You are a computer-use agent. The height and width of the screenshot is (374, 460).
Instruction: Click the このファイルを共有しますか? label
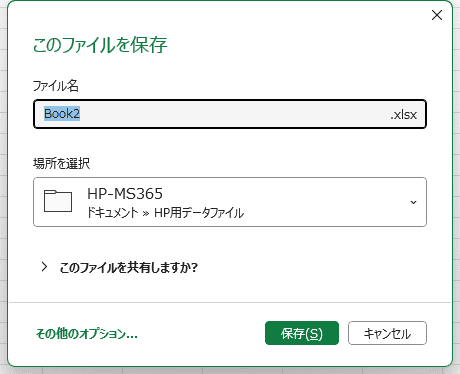point(129,267)
